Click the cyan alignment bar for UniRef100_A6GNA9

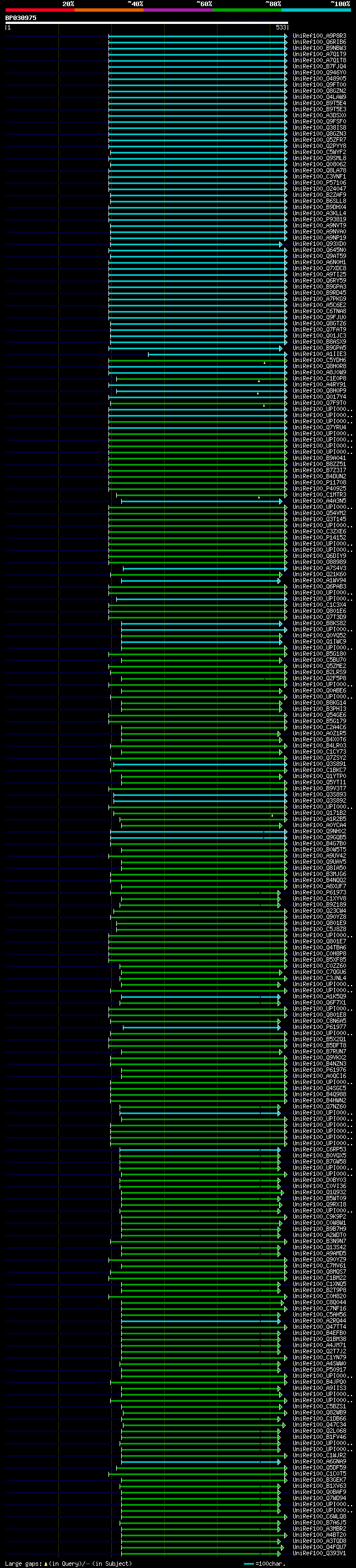[x=201, y=1462]
